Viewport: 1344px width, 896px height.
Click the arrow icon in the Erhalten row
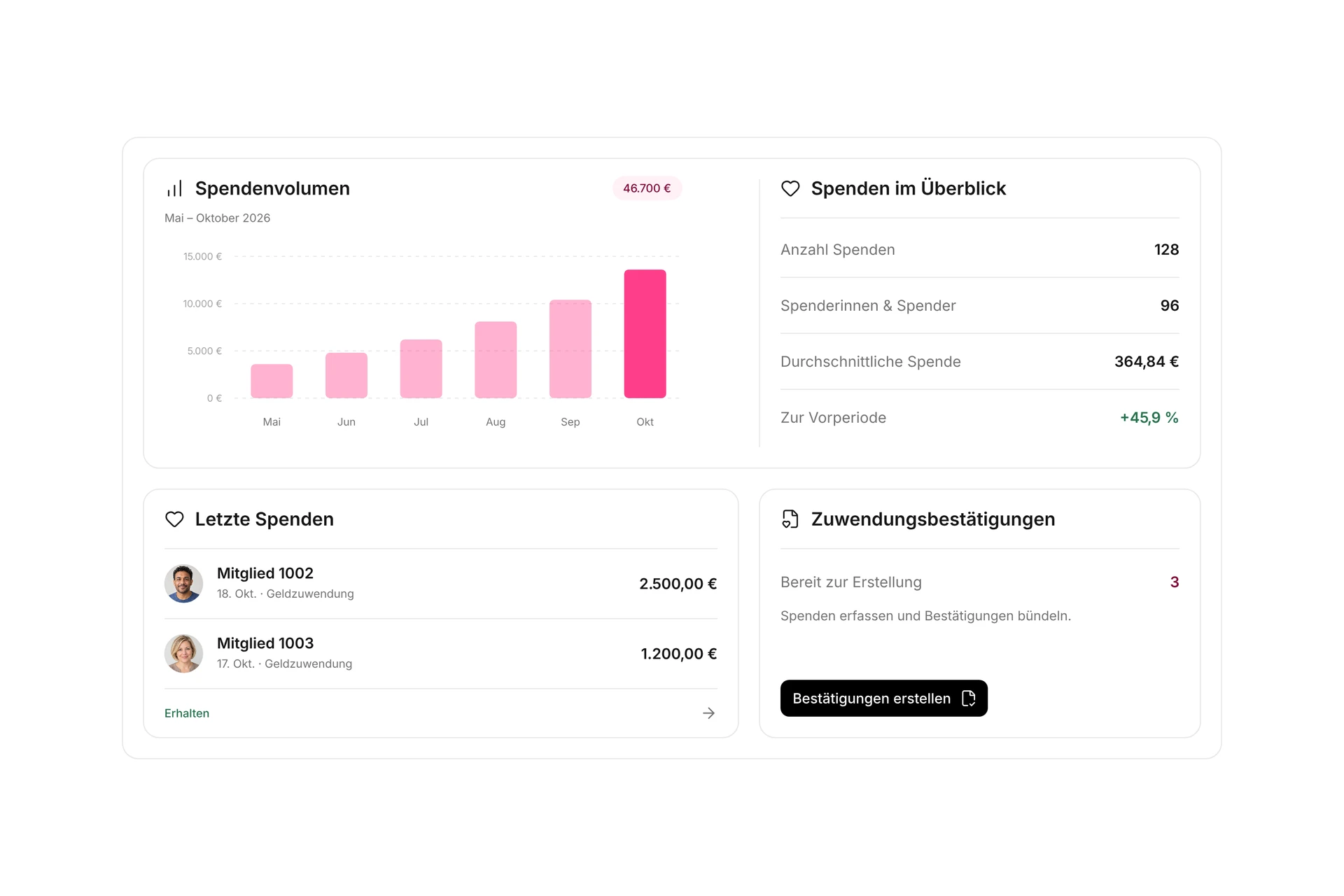(708, 713)
